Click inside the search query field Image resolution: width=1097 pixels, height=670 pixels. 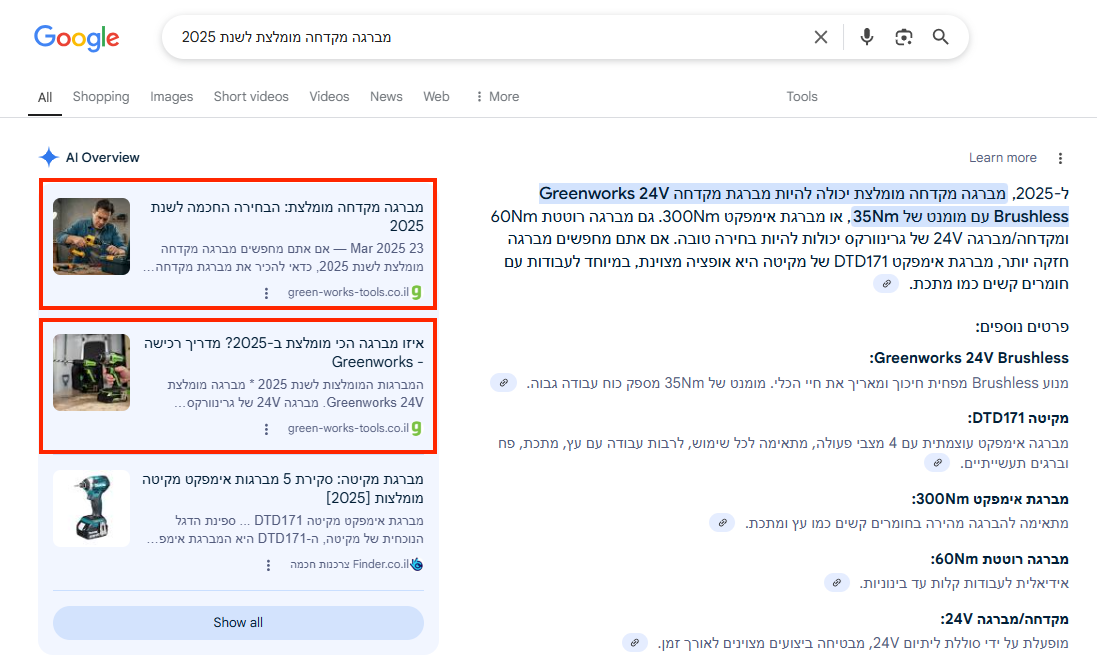tap(490, 37)
